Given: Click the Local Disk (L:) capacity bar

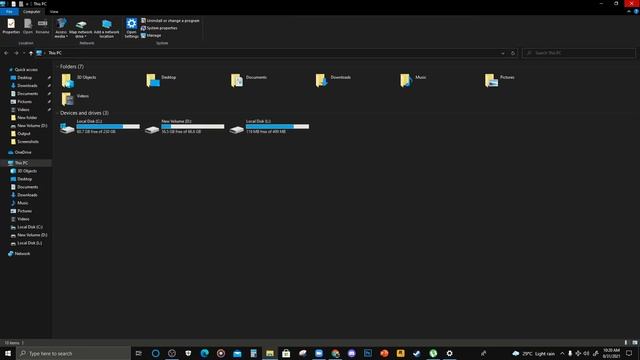Looking at the screenshot, I should [278, 127].
